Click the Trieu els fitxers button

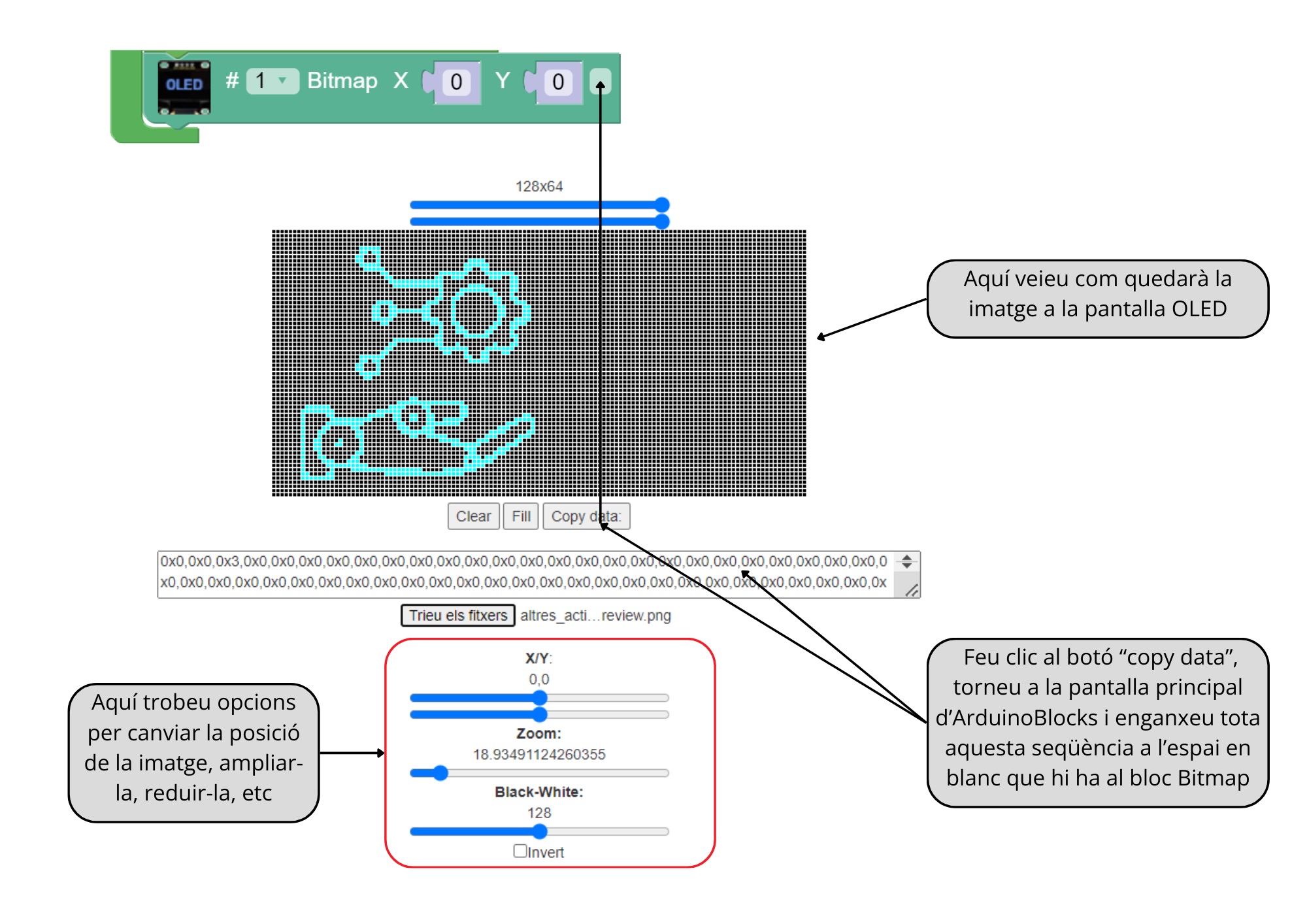coord(457,616)
